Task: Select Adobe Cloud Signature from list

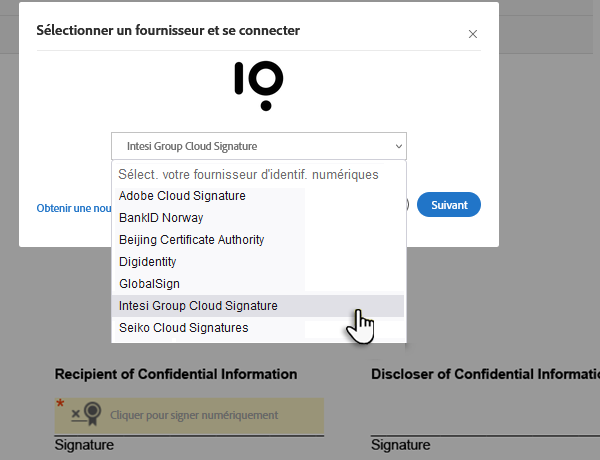Action: (x=182, y=196)
